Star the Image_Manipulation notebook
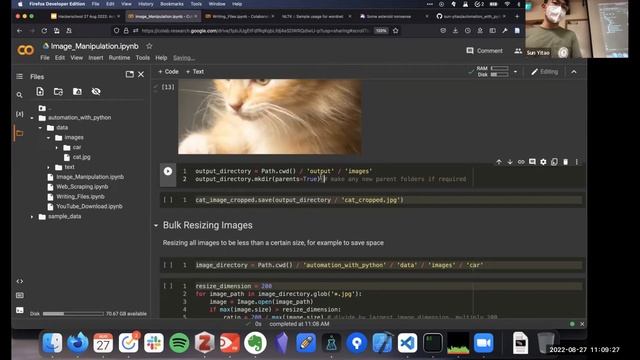The width and height of the screenshot is (640, 360). [149, 46]
